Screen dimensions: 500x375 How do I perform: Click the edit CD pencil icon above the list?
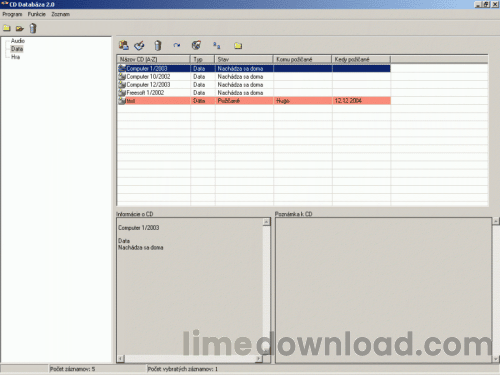[139, 45]
